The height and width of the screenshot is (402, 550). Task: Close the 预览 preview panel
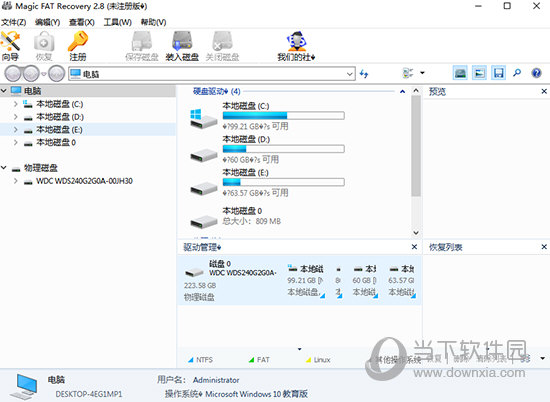[544, 91]
